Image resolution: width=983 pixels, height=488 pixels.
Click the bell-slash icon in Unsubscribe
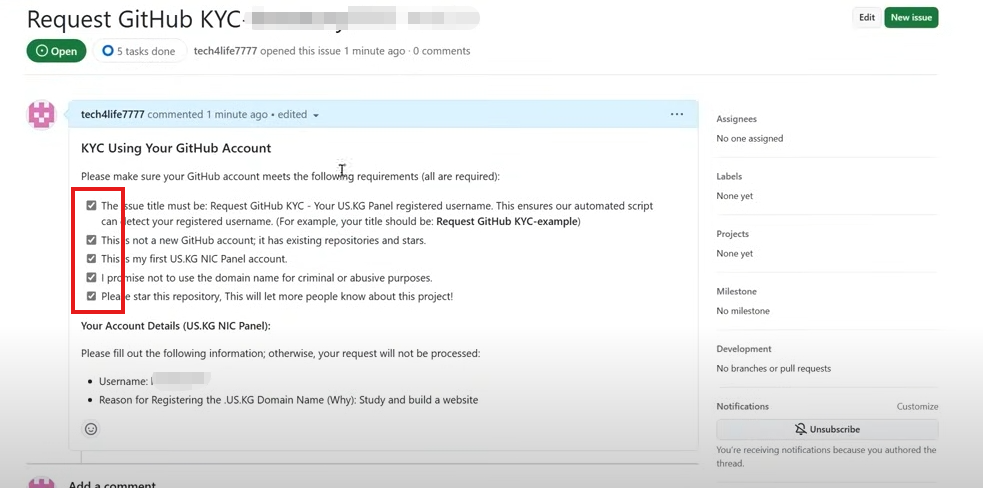pyautogui.click(x=800, y=429)
